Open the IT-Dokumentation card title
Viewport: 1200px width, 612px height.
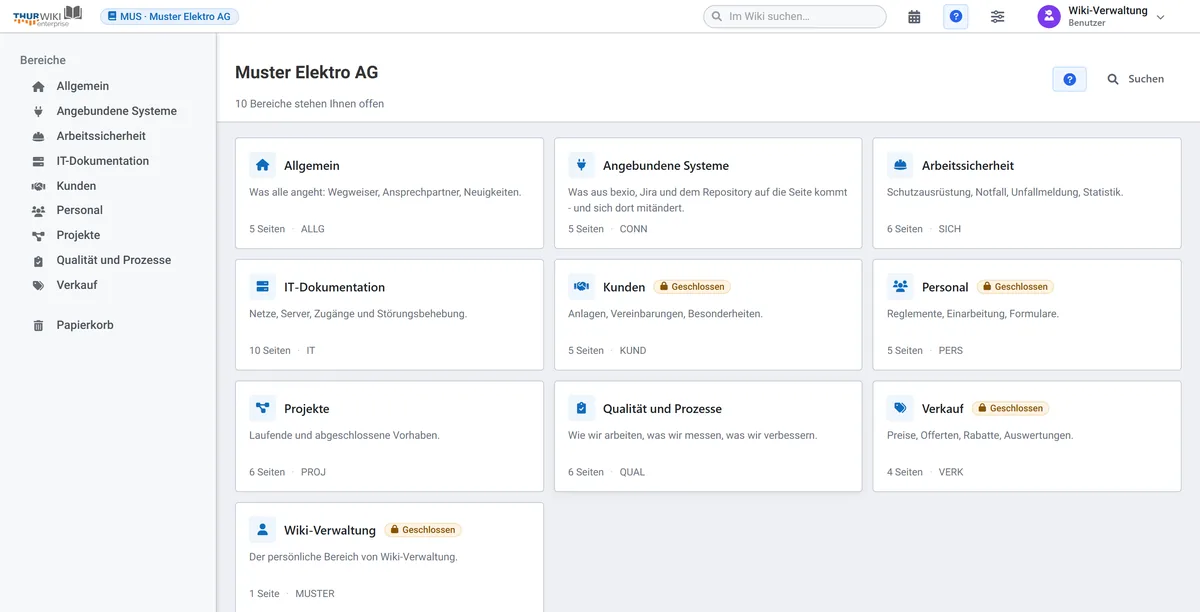point(334,287)
